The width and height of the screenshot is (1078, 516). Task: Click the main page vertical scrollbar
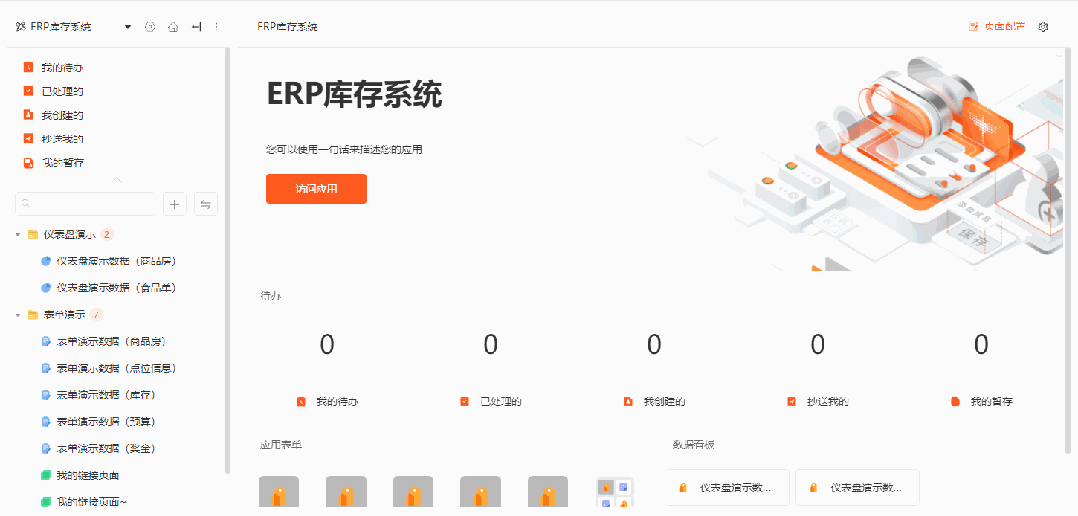pyautogui.click(x=1069, y=253)
